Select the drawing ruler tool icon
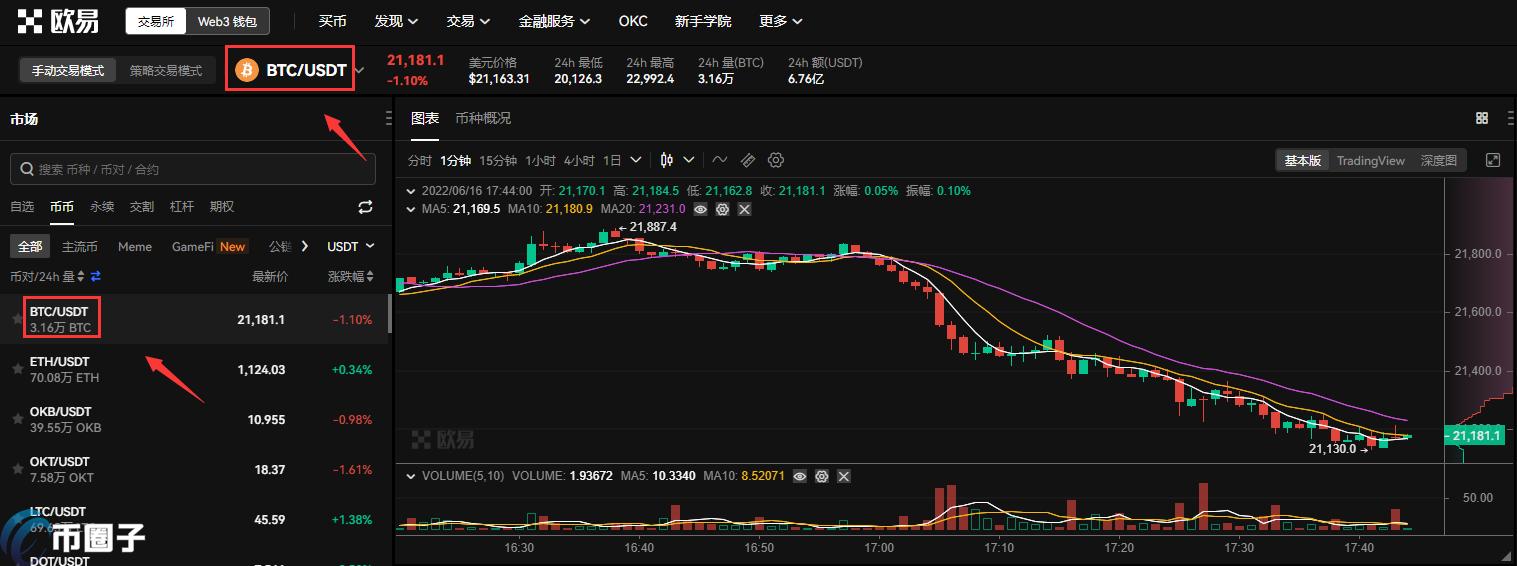This screenshot has width=1517, height=566. click(x=748, y=160)
